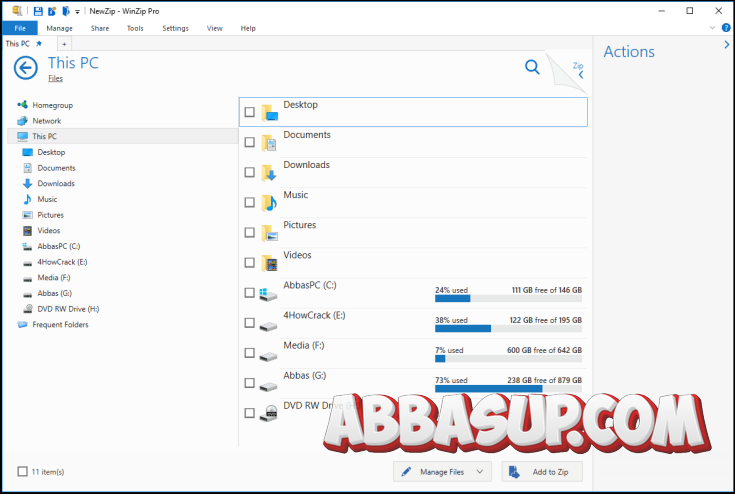Click the pin icon on This PC tab
The width and height of the screenshot is (735, 494).
[39, 43]
